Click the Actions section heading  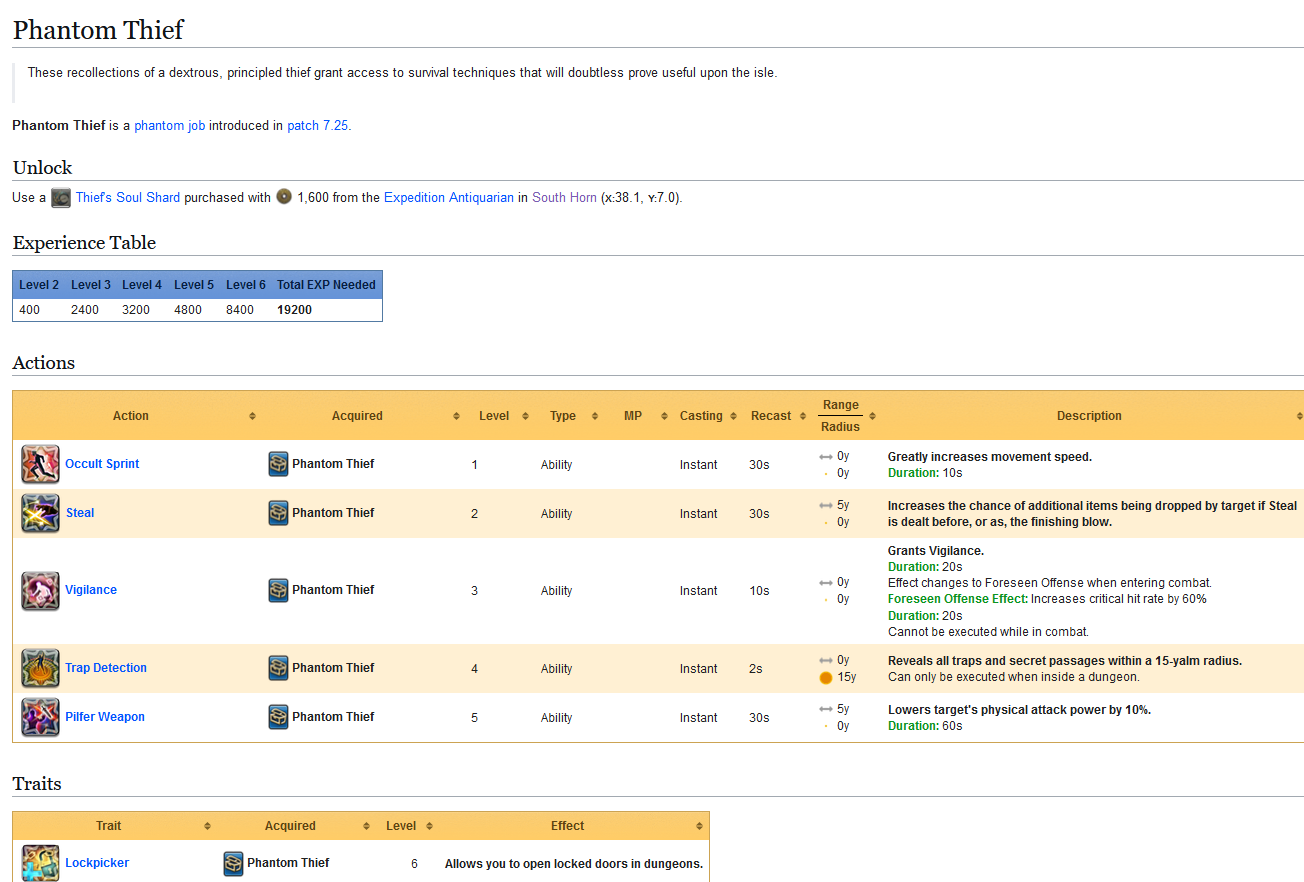[43, 362]
